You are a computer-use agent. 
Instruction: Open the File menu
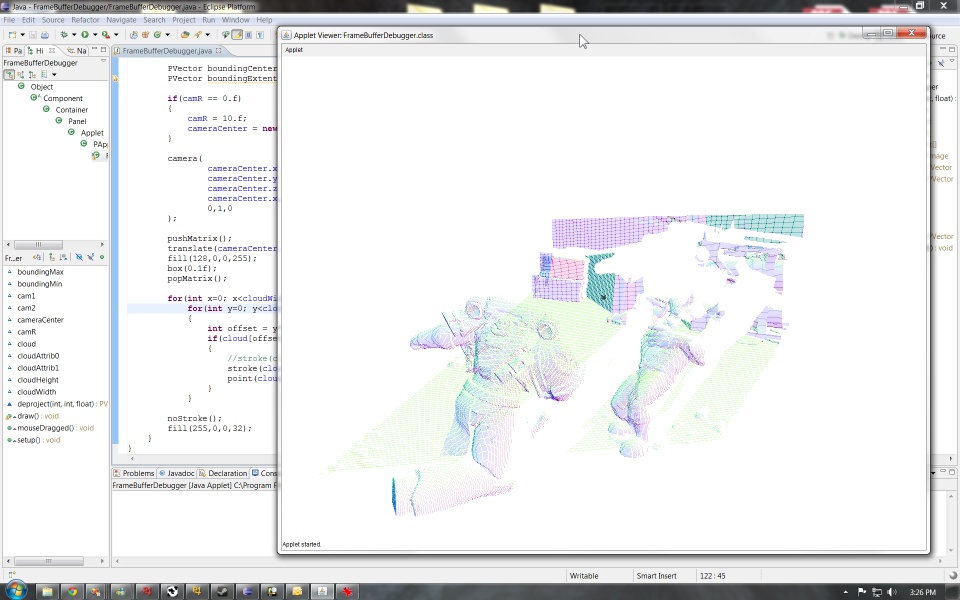(9, 20)
